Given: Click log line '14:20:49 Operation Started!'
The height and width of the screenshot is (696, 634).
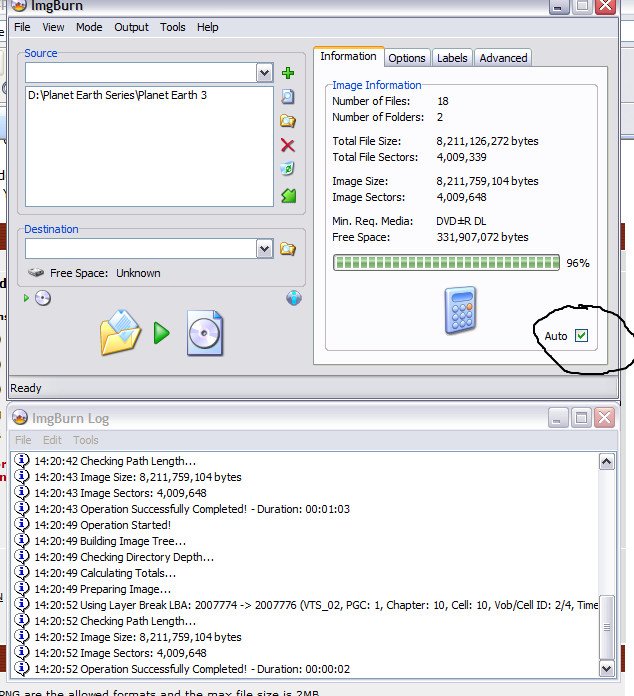Looking at the screenshot, I should pyautogui.click(x=103, y=525).
